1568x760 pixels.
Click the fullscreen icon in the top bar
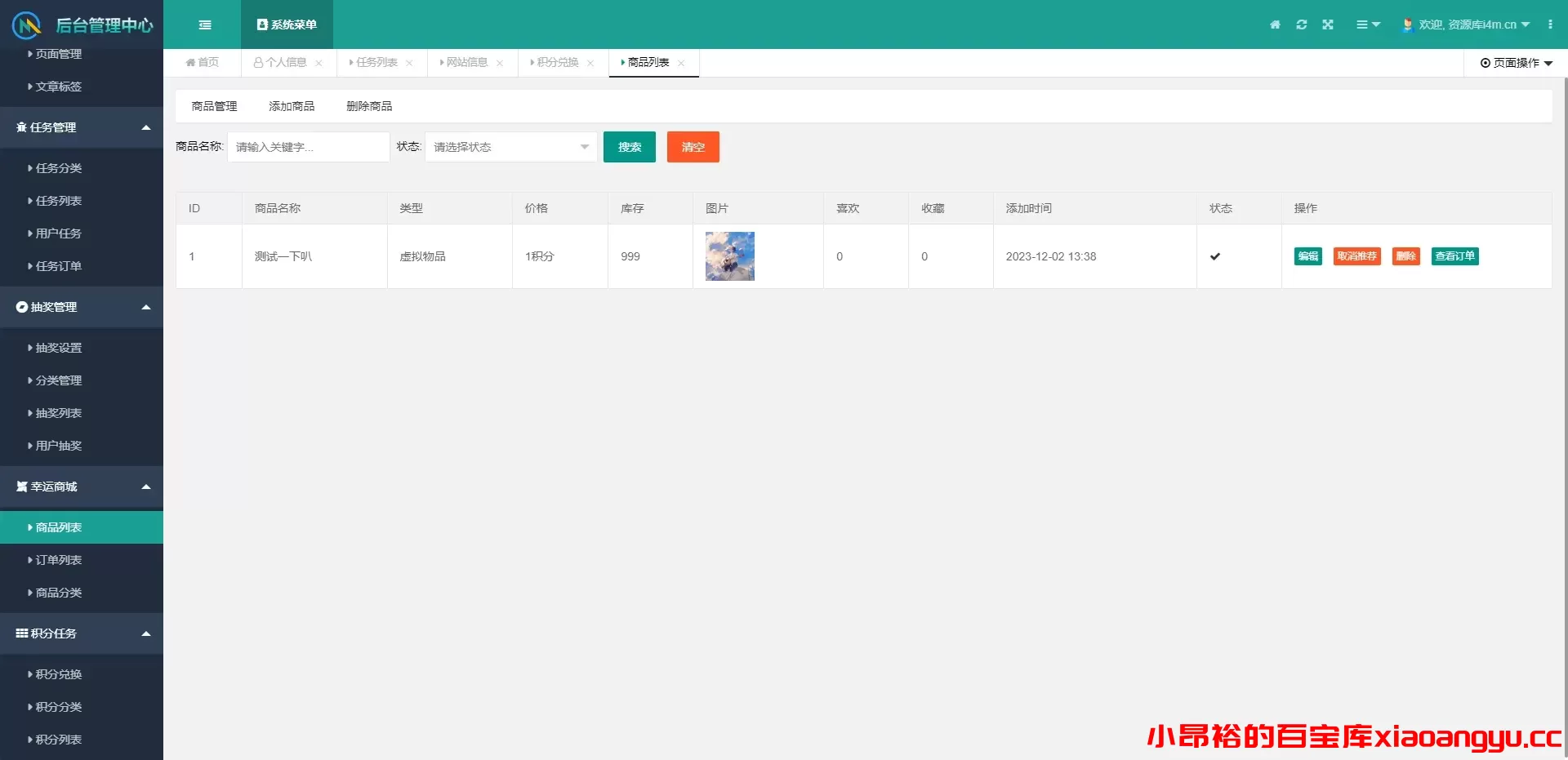[1328, 24]
